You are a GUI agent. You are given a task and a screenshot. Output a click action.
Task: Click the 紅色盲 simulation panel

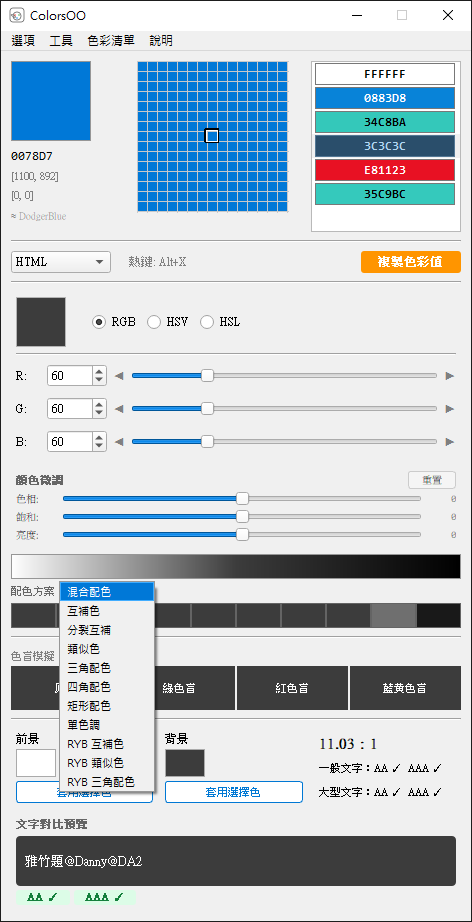(292, 688)
